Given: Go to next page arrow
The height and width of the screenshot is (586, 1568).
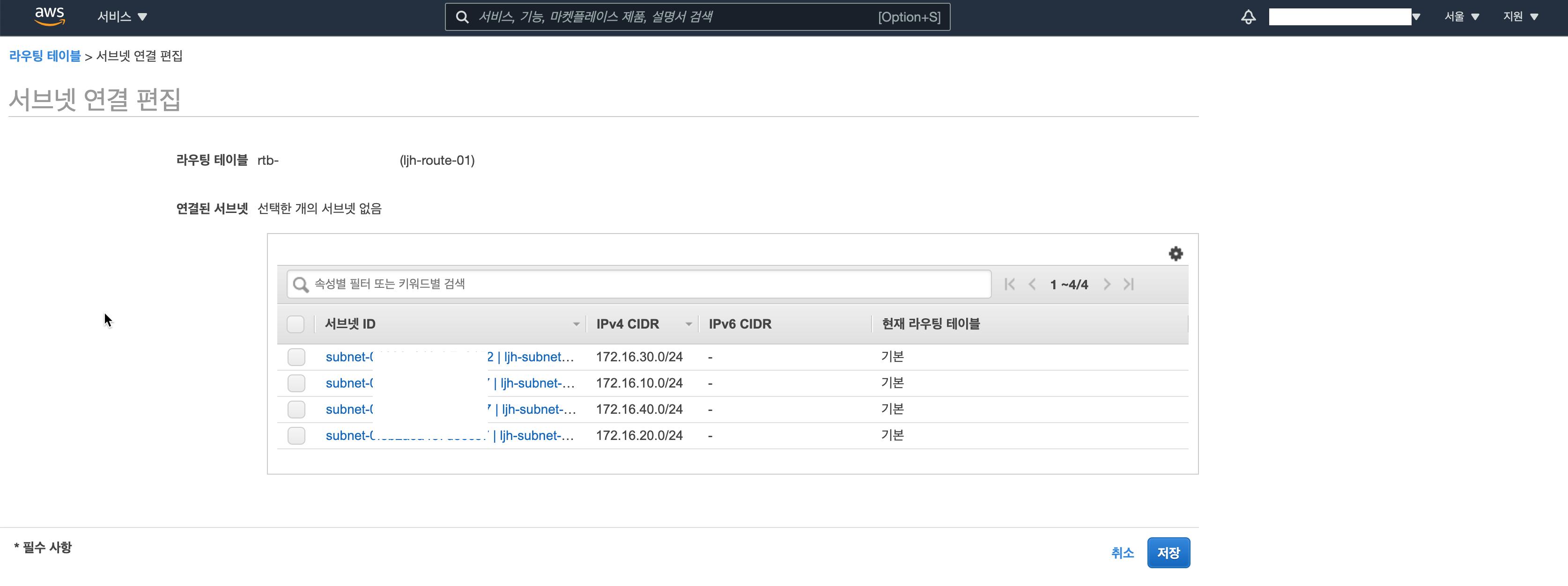Looking at the screenshot, I should click(1107, 284).
